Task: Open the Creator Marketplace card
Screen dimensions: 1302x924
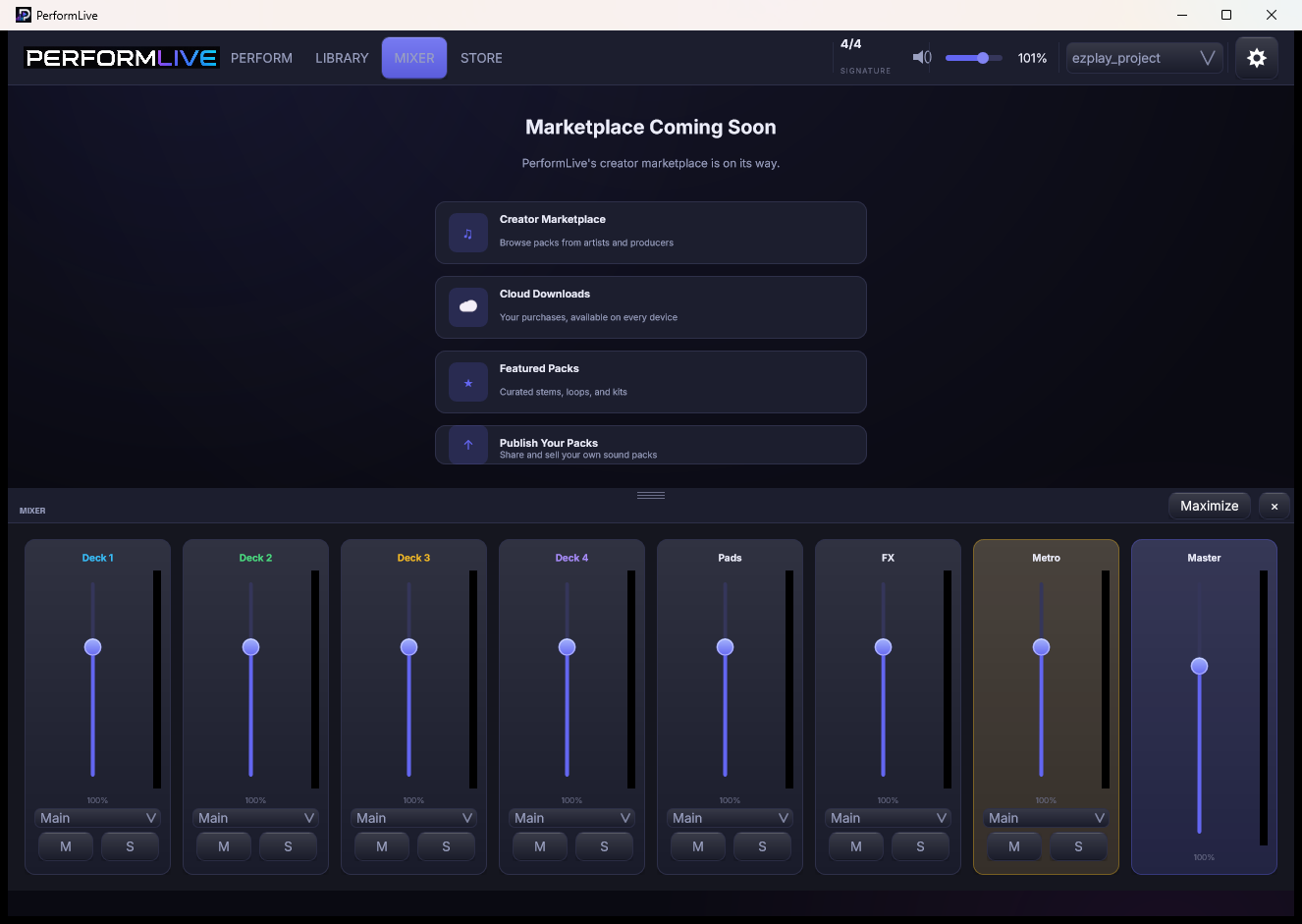Action: point(651,233)
